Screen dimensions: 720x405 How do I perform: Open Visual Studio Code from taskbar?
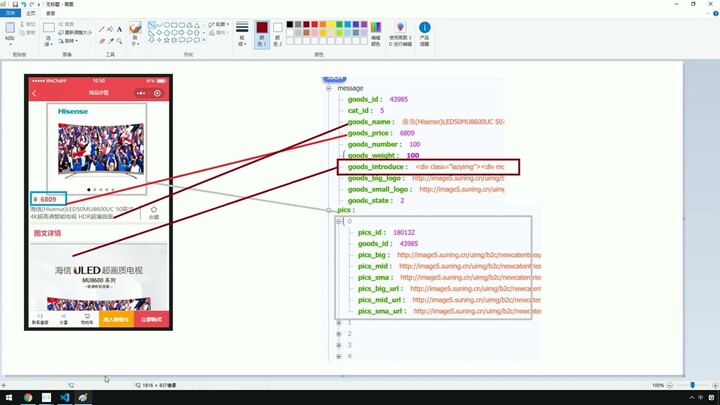coord(65,398)
